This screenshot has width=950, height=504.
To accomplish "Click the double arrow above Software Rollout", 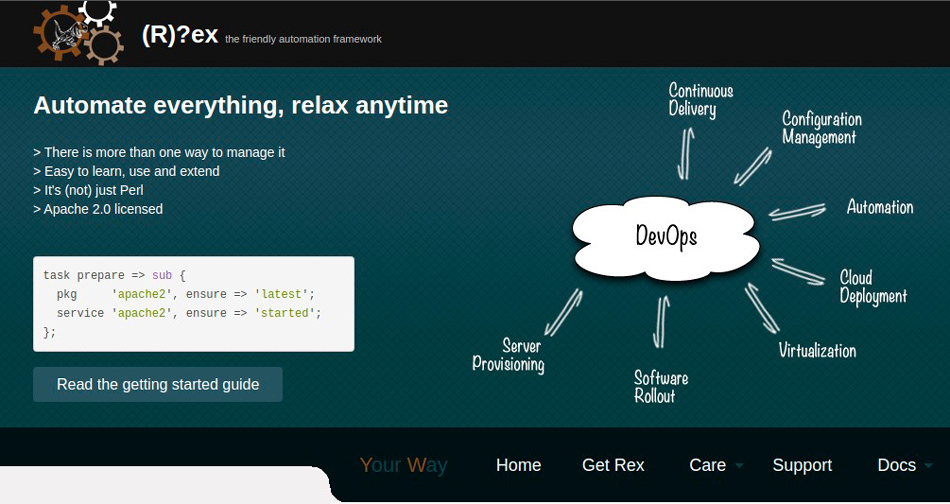I will (x=661, y=322).
